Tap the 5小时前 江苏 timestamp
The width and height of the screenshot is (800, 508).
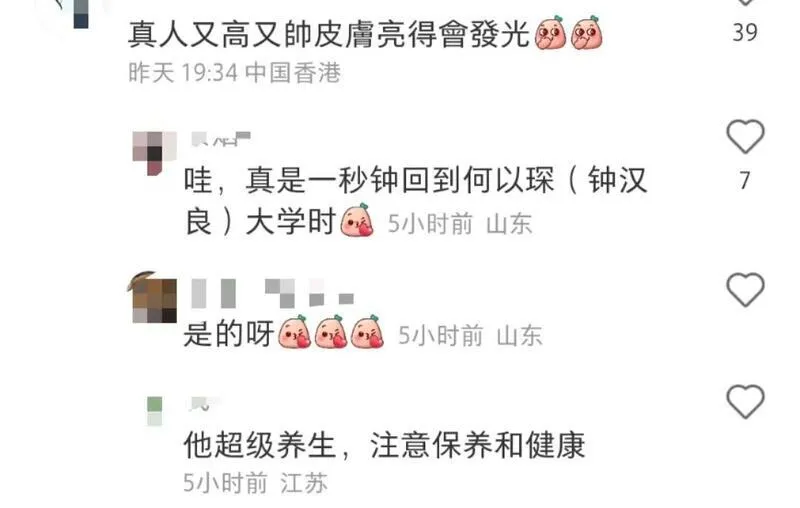(255, 482)
